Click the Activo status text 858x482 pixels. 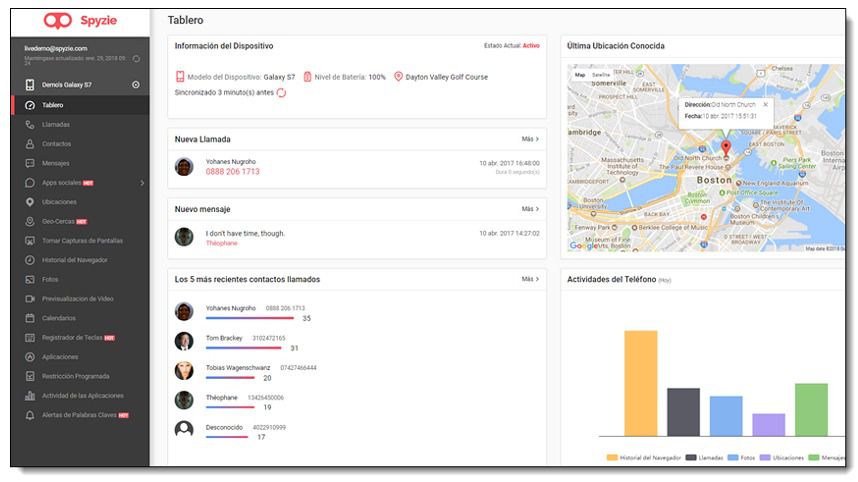pyautogui.click(x=531, y=46)
